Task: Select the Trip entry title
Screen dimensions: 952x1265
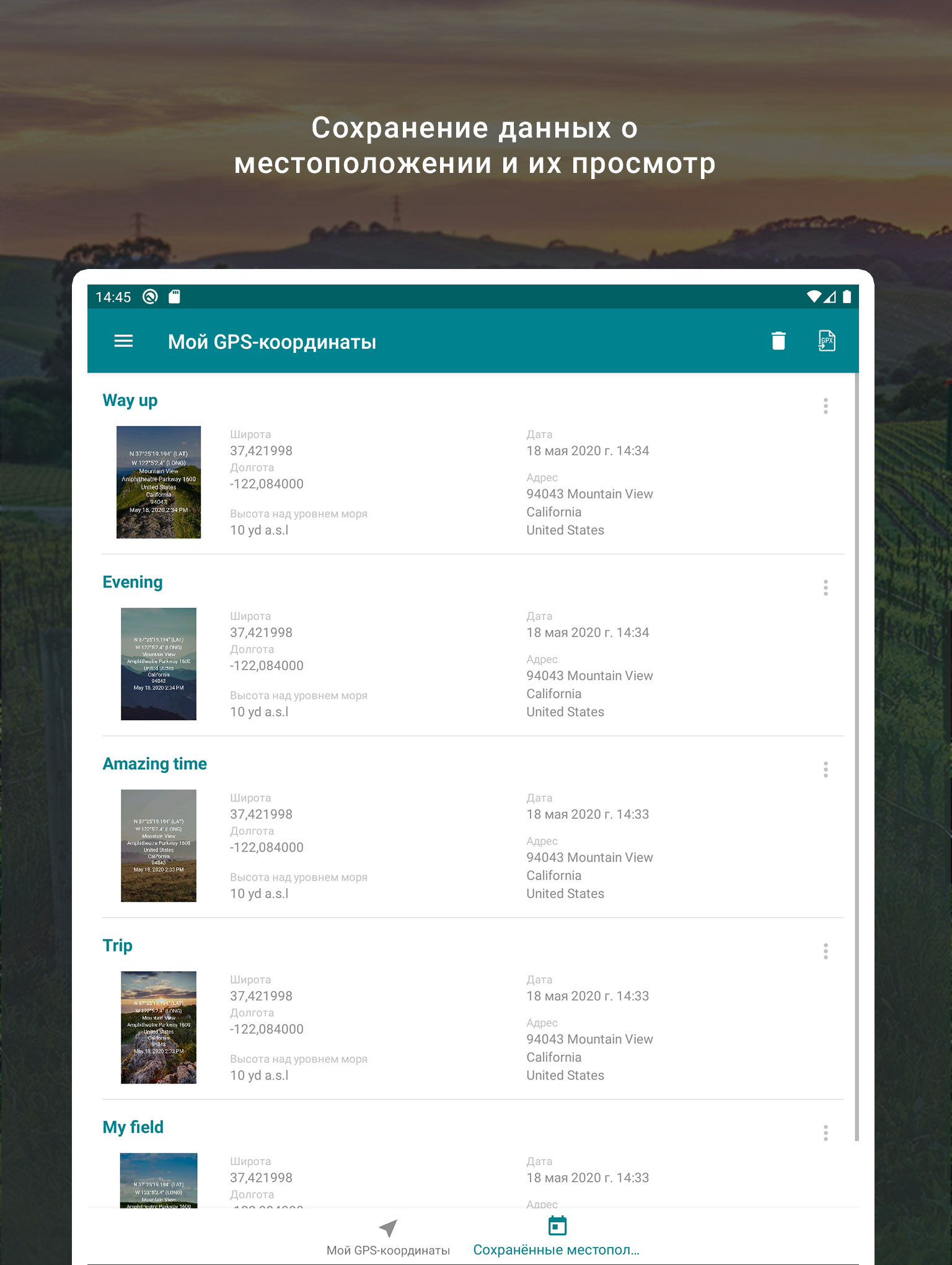Action: click(x=118, y=946)
